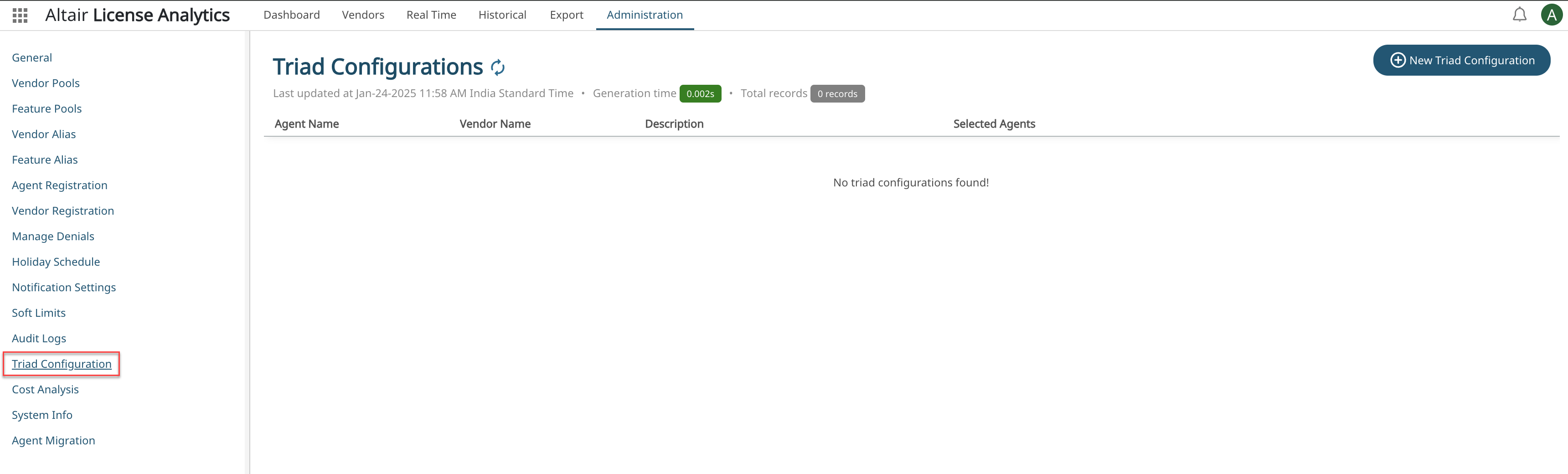This screenshot has height=474, width=1568.
Task: Click the 'No triad configurations found!' message
Action: [x=911, y=183]
